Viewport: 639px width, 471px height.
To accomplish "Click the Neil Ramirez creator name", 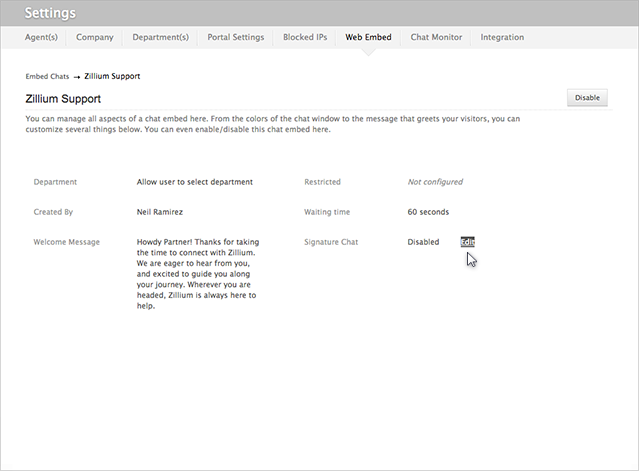I will (160, 212).
